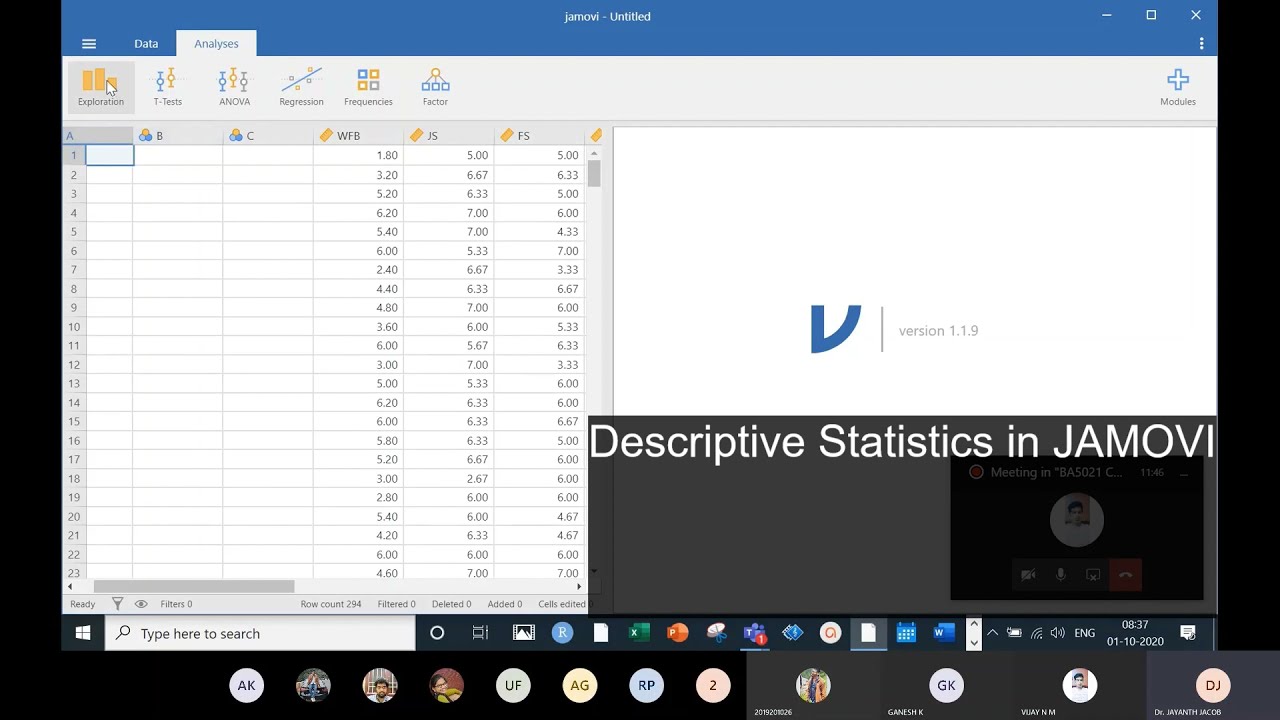Click the UF participant avatar
The width and height of the screenshot is (1280, 720).
[x=513, y=685]
